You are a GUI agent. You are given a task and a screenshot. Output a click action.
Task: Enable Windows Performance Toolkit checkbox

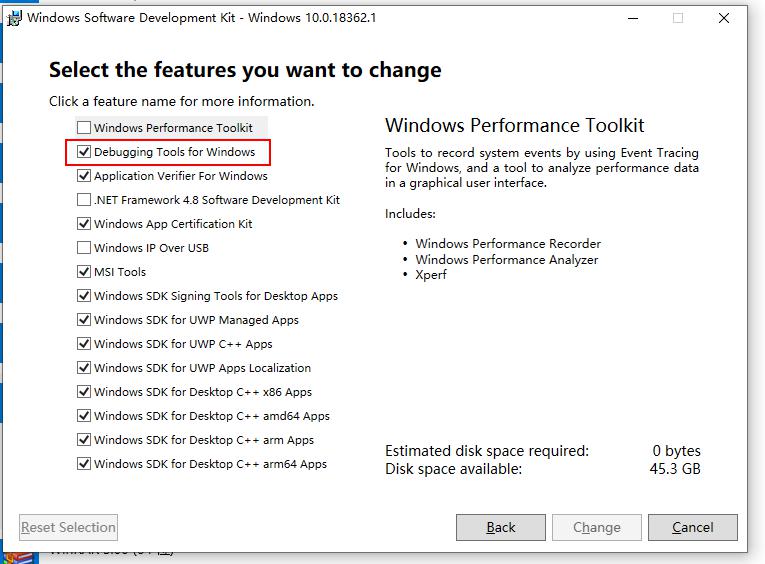point(84,127)
